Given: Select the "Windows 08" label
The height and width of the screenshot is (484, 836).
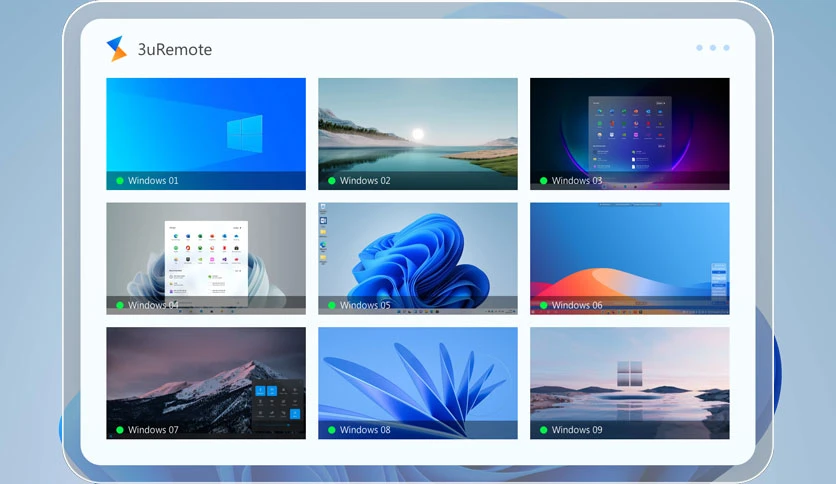Looking at the screenshot, I should click(365, 430).
